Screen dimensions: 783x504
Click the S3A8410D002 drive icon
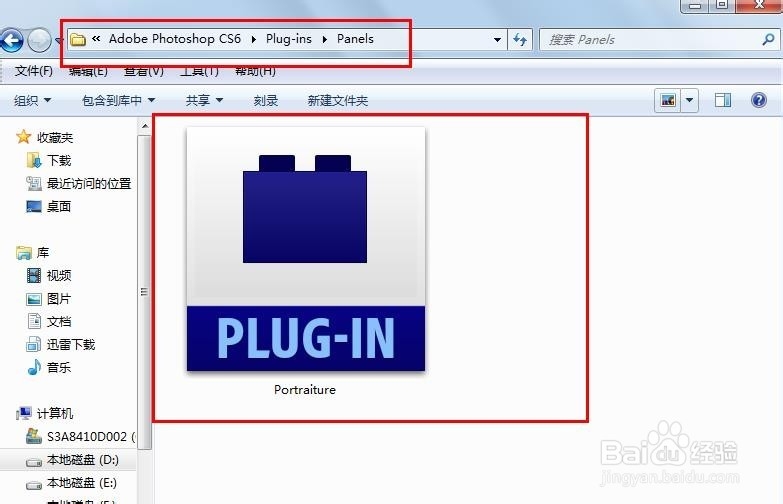[34, 436]
